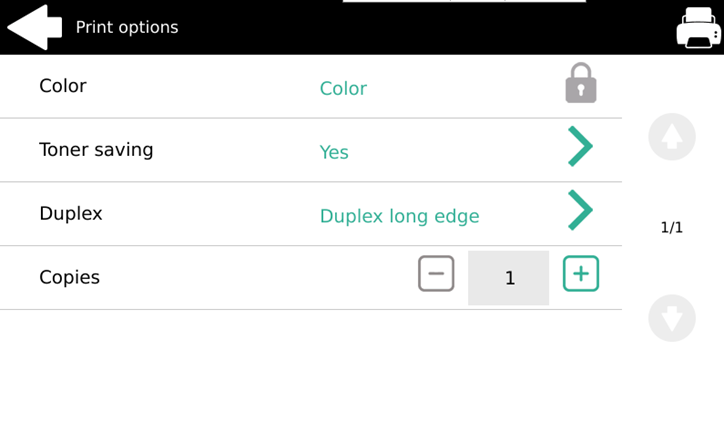Select the Toner saving Yes value
Viewport: 724px width, 433px height.
coord(334,152)
